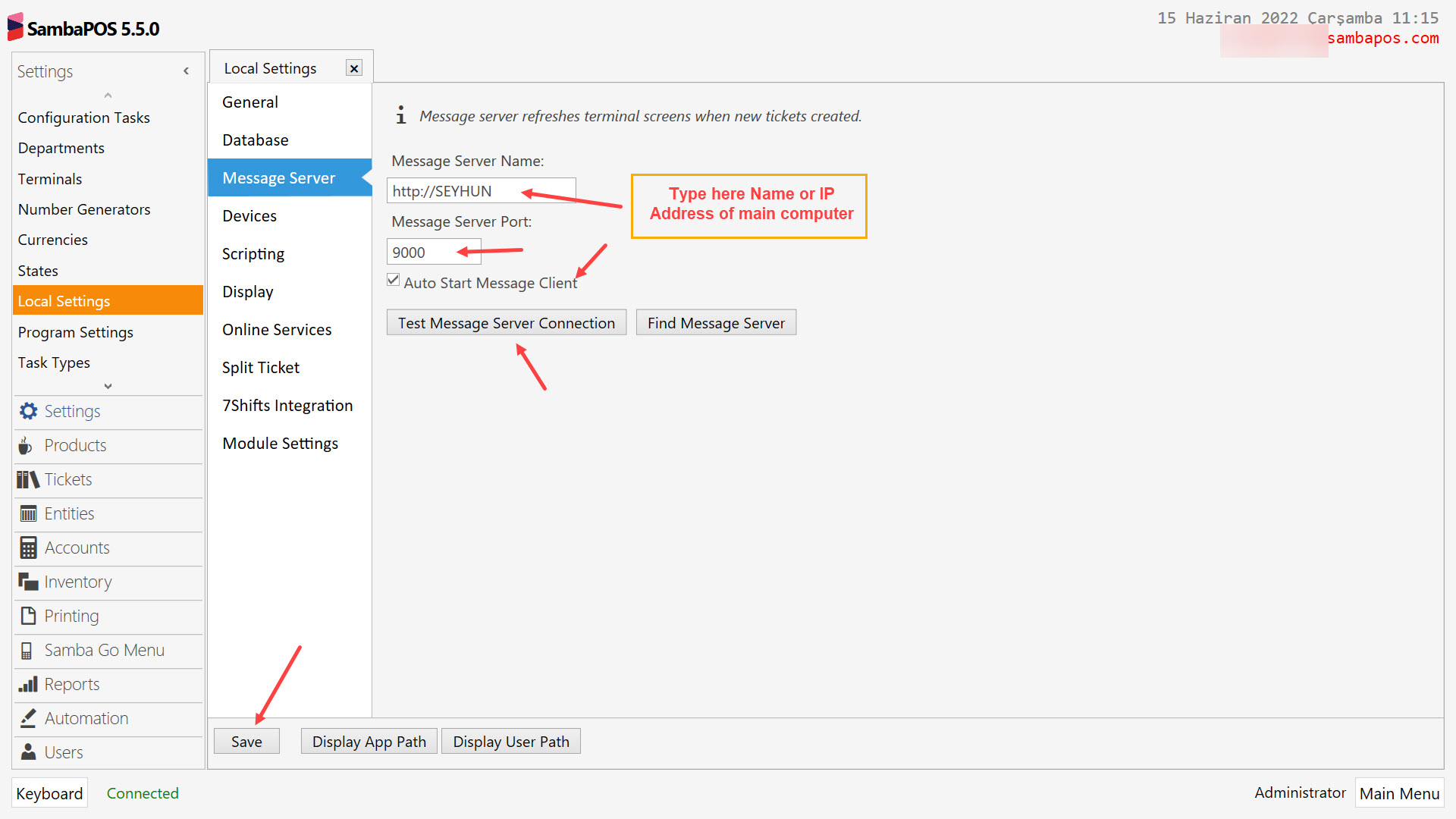
Task: Open Products via coffee cup icon
Action: (x=26, y=445)
